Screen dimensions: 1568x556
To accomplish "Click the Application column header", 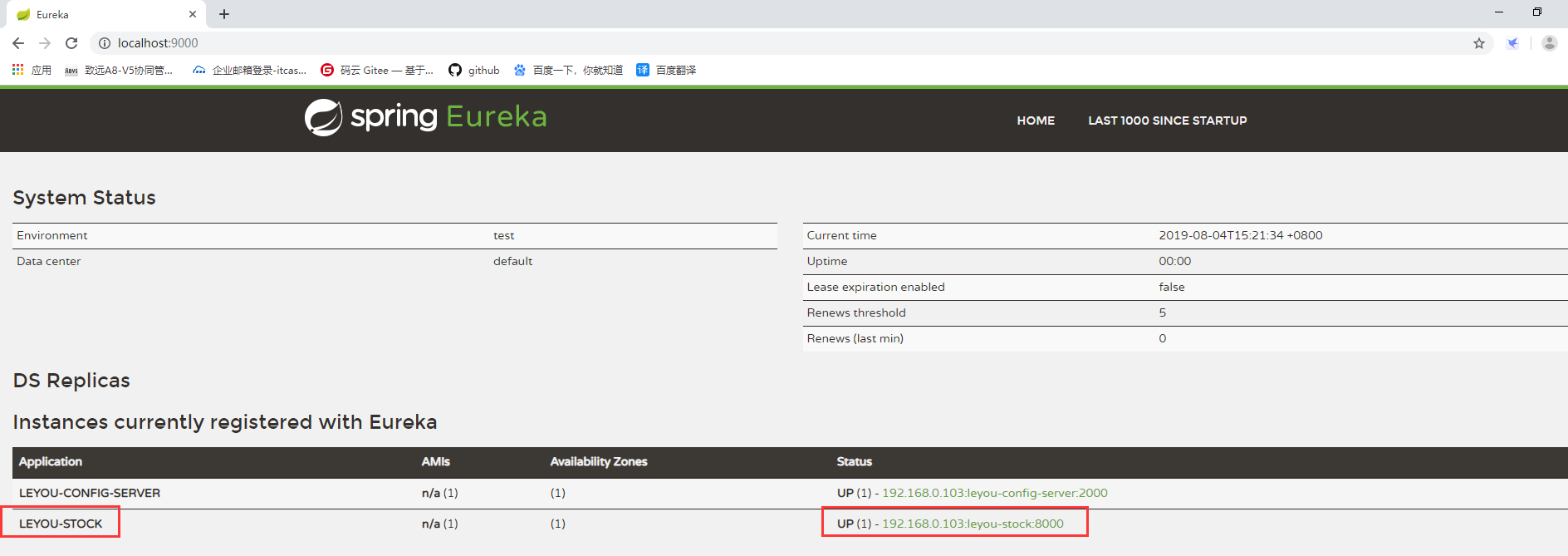I will pos(51,461).
